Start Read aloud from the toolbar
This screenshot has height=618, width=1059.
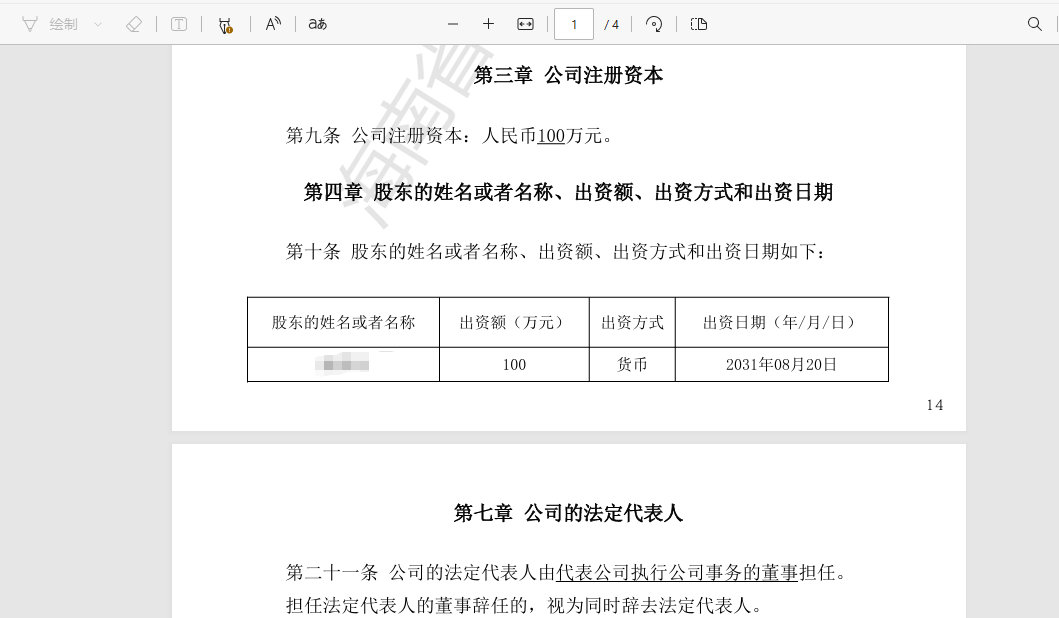point(273,24)
